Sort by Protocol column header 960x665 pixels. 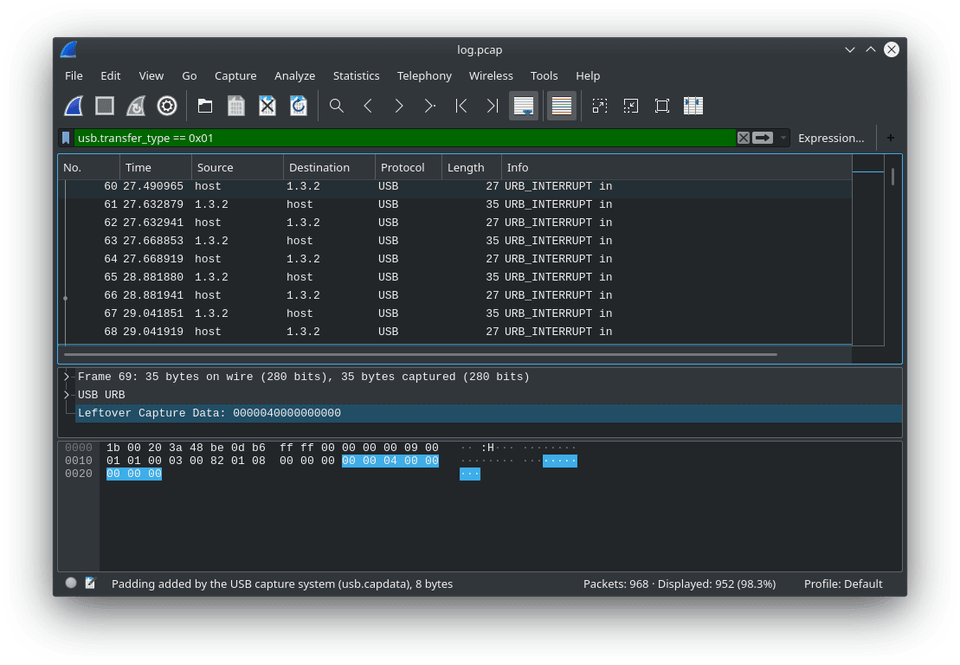[x=408, y=167]
